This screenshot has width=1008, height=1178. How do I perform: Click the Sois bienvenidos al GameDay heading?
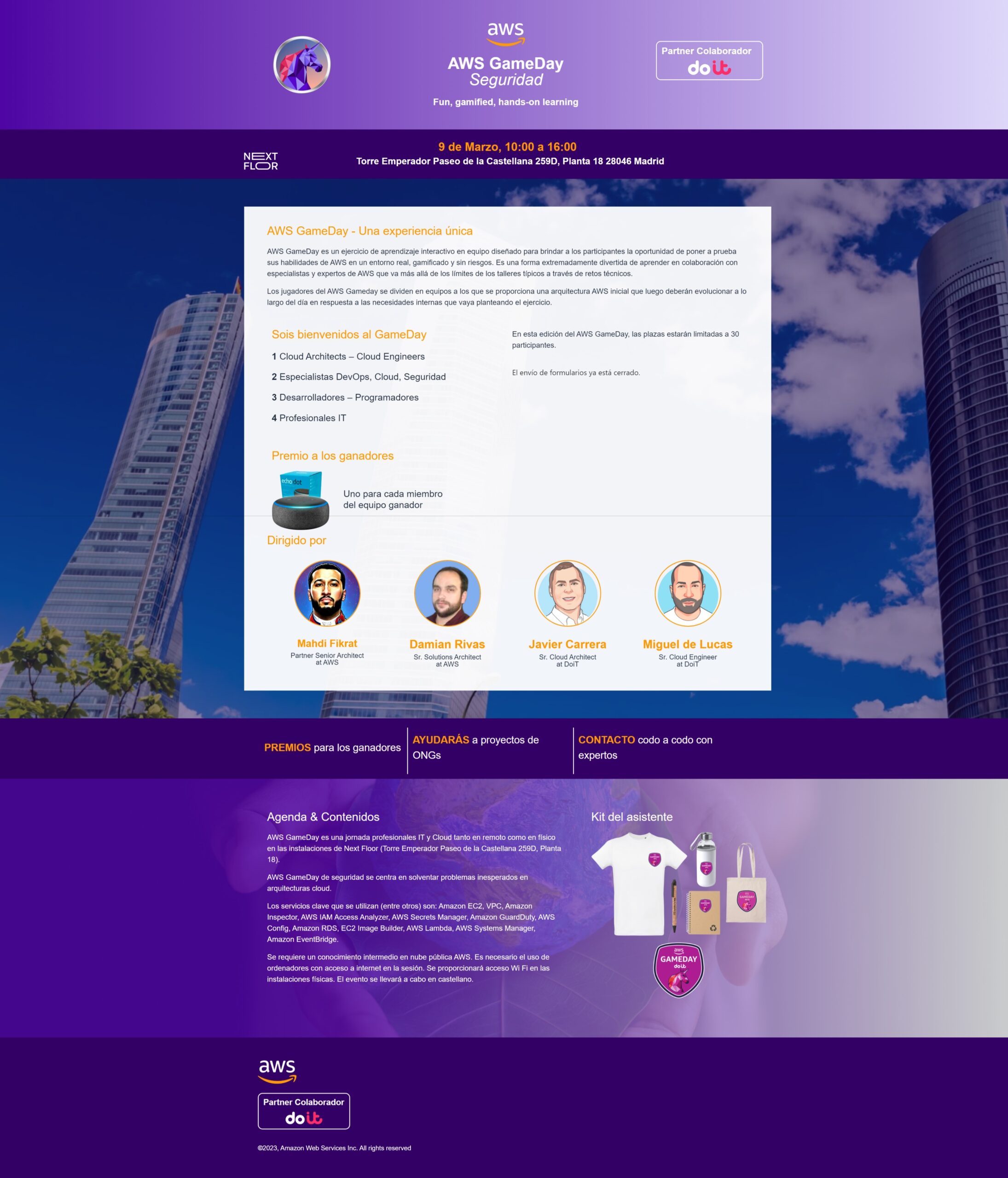pyautogui.click(x=348, y=334)
